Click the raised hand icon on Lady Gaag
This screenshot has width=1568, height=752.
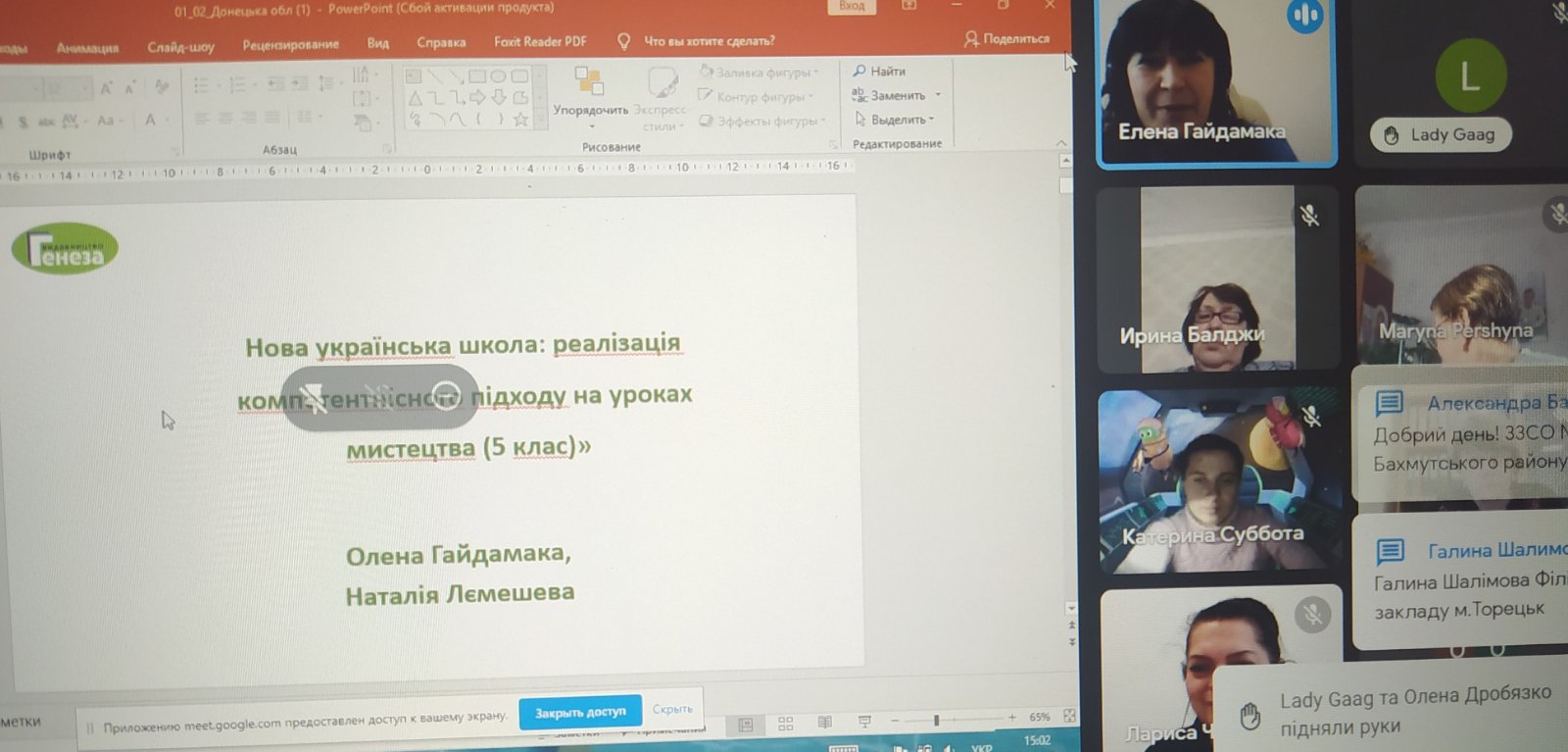(x=1391, y=135)
